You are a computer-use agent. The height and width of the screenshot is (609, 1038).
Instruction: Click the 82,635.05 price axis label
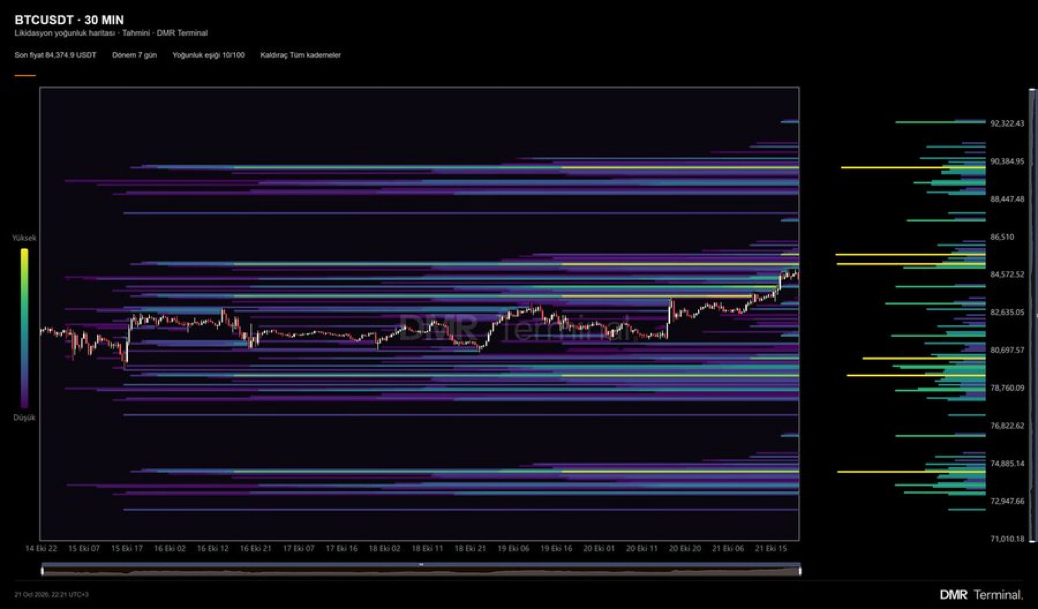click(1007, 312)
